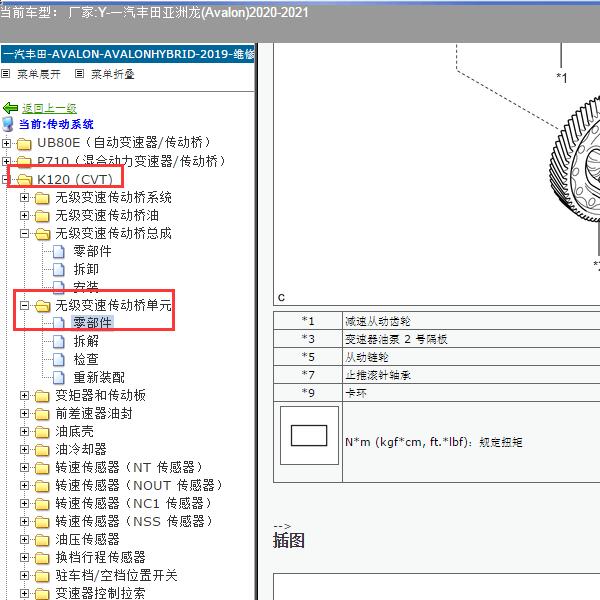Expand the UB80E folder node
The height and width of the screenshot is (600, 600).
(6, 143)
